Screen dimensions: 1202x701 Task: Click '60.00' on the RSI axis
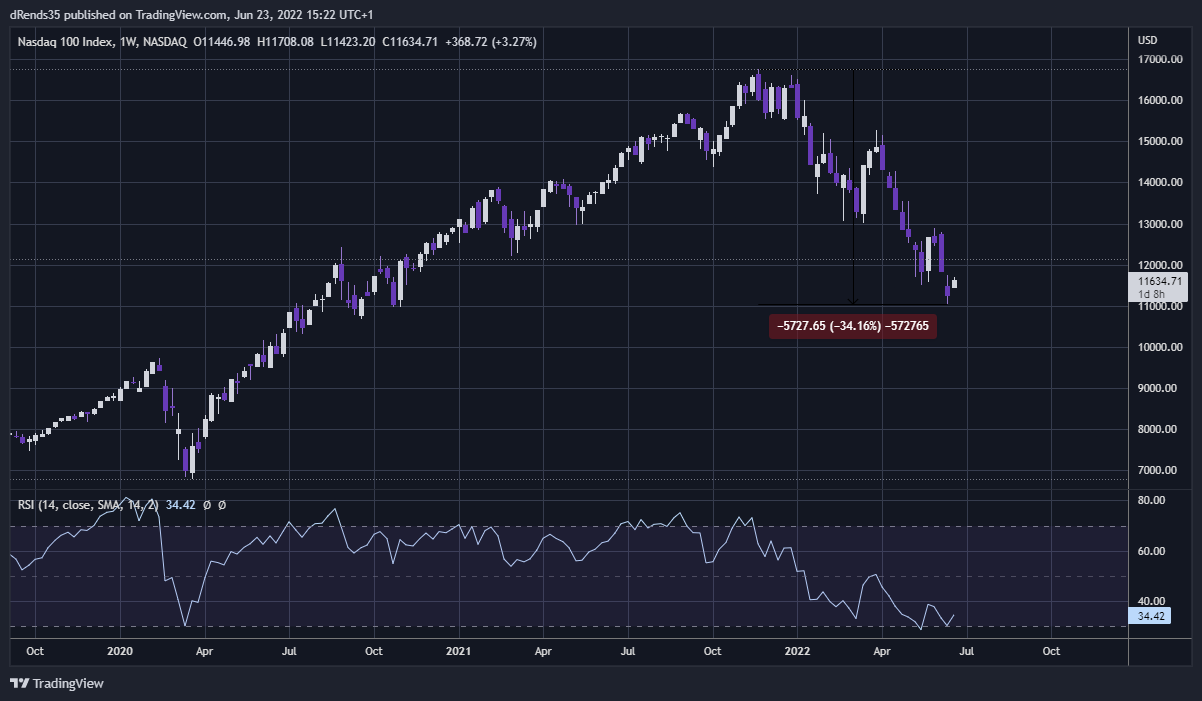pyautogui.click(x=1151, y=551)
